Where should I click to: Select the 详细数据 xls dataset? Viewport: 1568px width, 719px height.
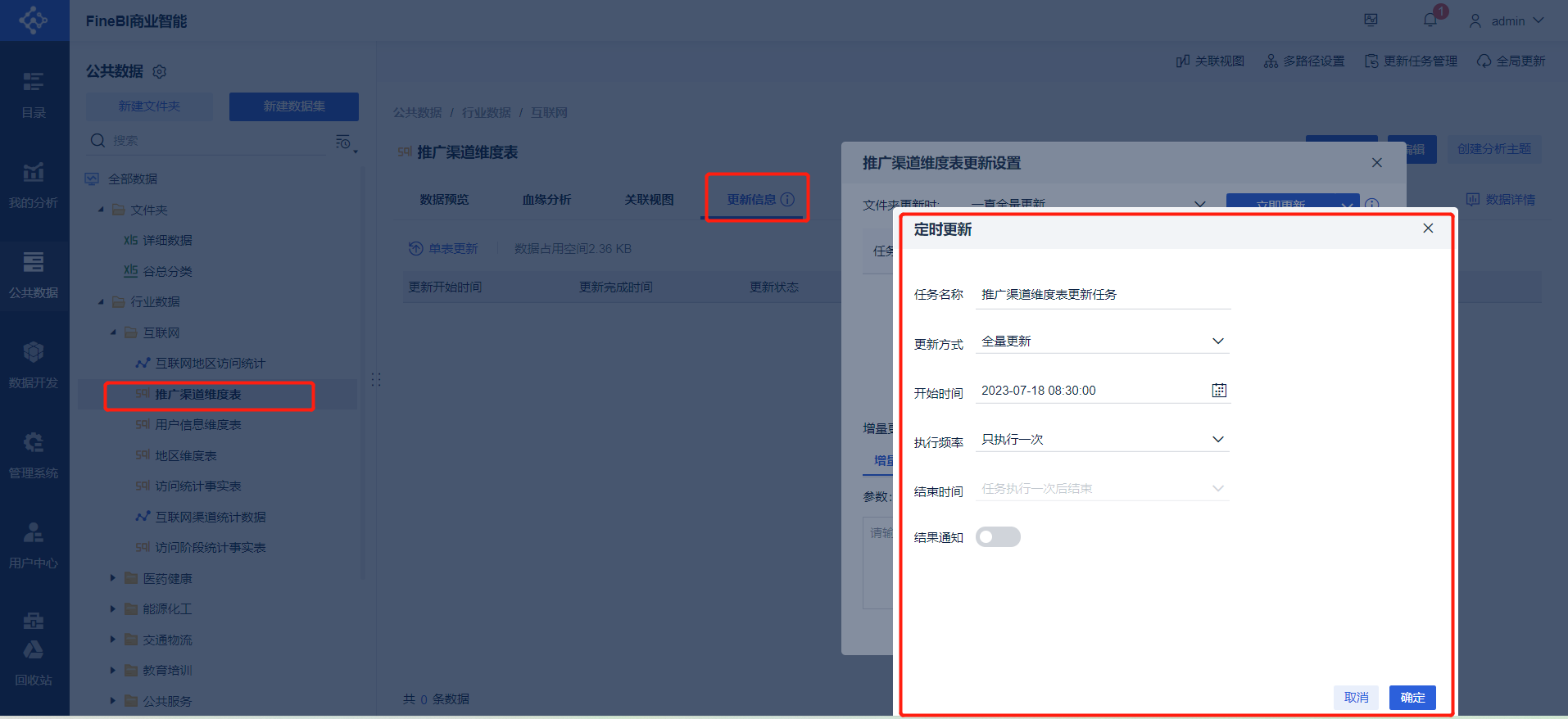pyautogui.click(x=167, y=240)
